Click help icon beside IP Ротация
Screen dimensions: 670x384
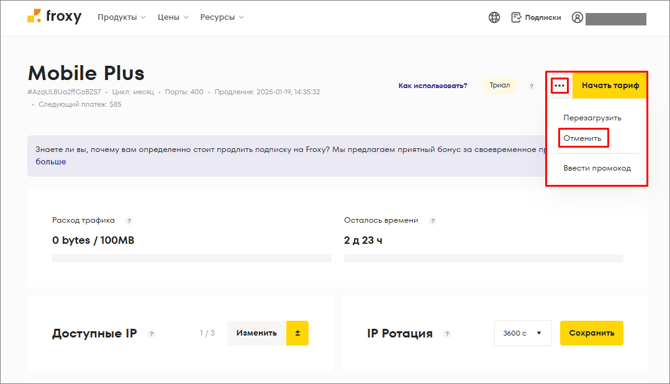pos(447,334)
